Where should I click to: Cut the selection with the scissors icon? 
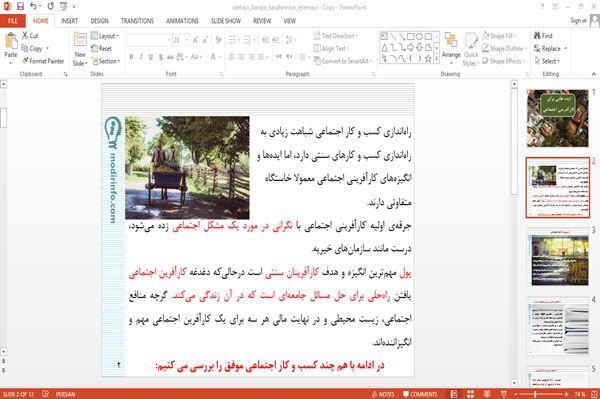pos(30,36)
